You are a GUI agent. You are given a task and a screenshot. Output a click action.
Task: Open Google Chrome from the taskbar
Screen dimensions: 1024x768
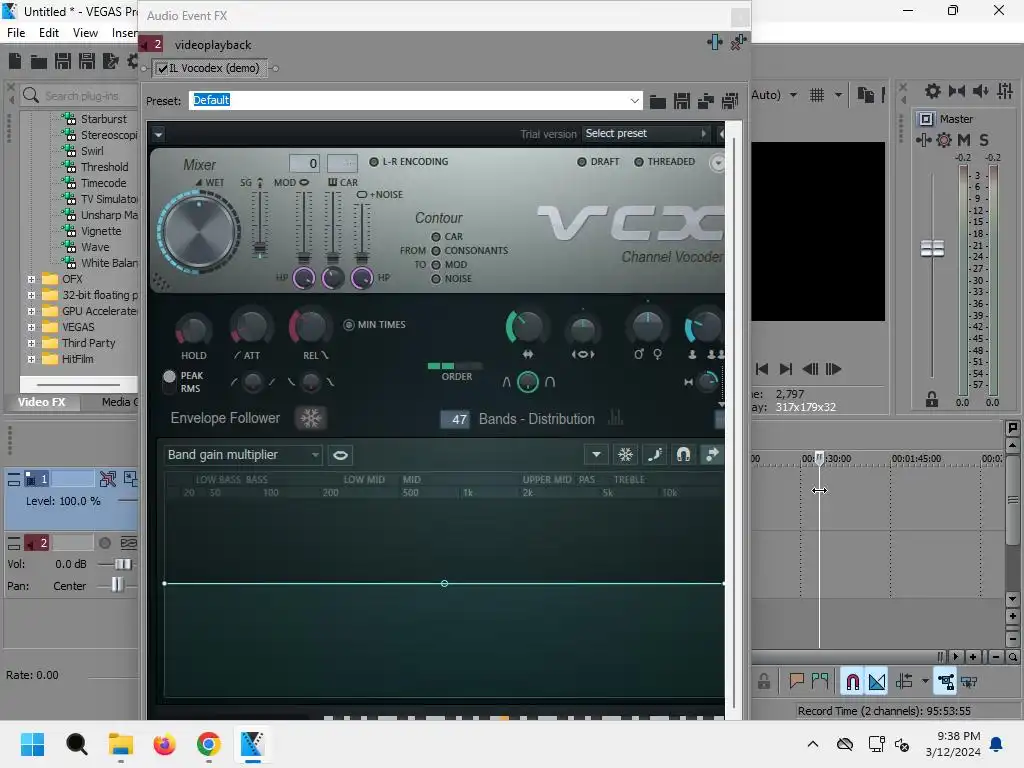tap(208, 744)
